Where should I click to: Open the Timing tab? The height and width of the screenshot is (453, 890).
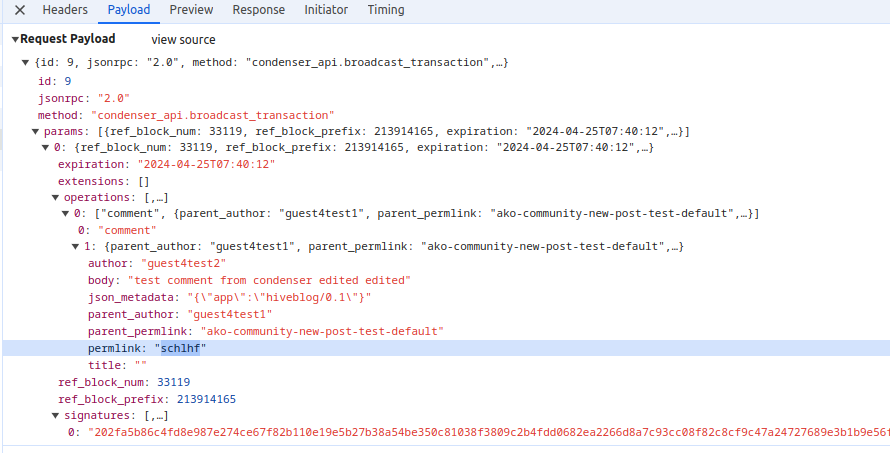pos(385,10)
